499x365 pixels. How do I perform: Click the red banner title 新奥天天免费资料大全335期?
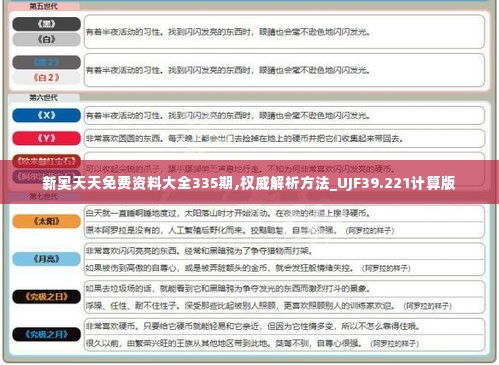click(137, 183)
